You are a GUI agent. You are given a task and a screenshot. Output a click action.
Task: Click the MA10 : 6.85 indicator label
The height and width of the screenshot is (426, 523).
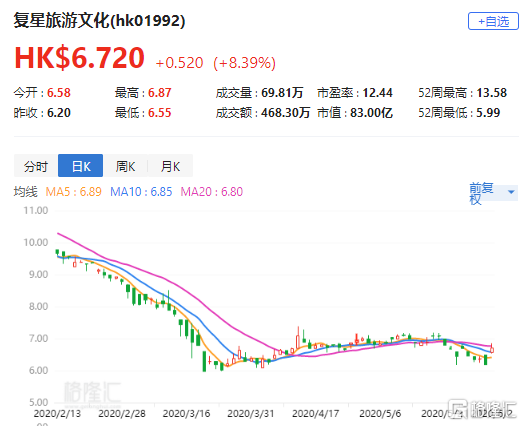(x=141, y=192)
